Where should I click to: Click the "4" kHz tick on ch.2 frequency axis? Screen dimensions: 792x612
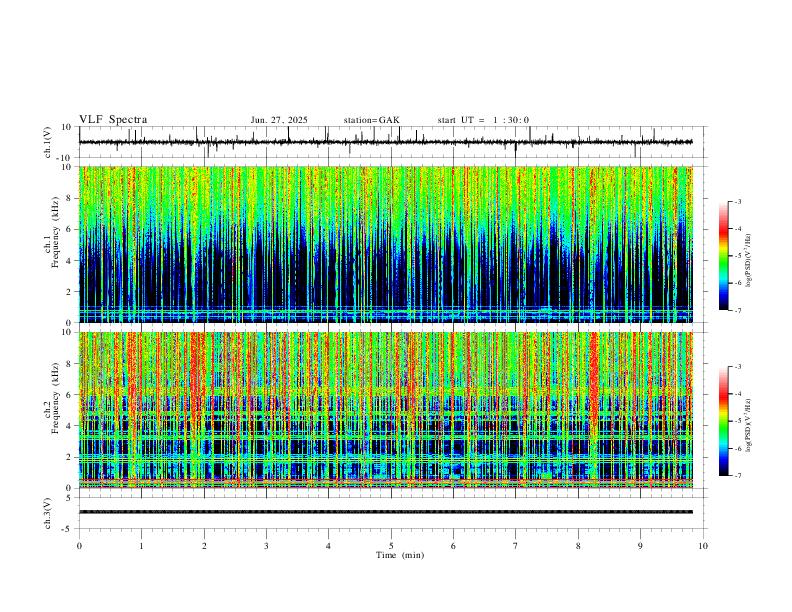tap(70, 426)
